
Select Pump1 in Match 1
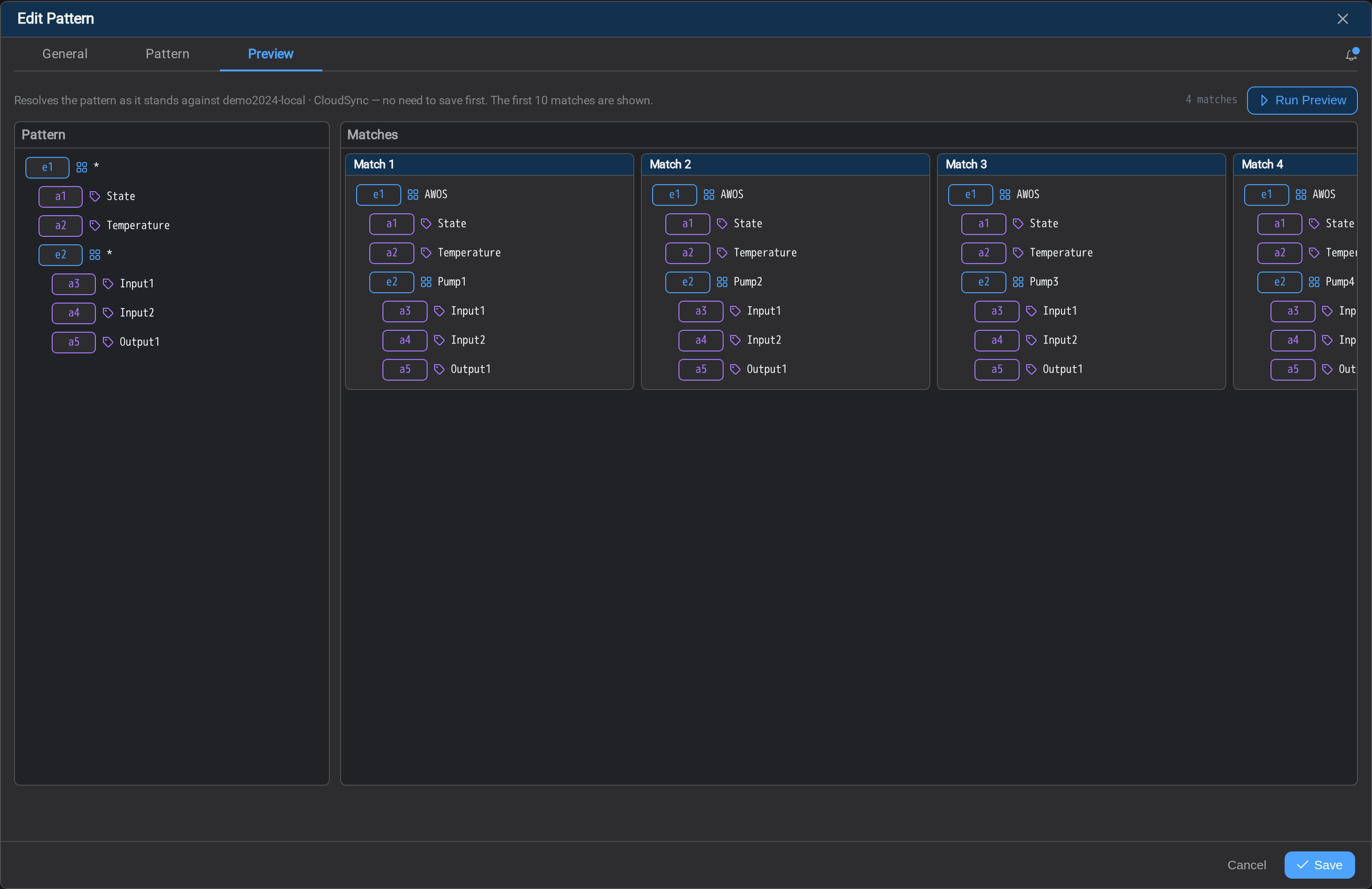click(452, 282)
